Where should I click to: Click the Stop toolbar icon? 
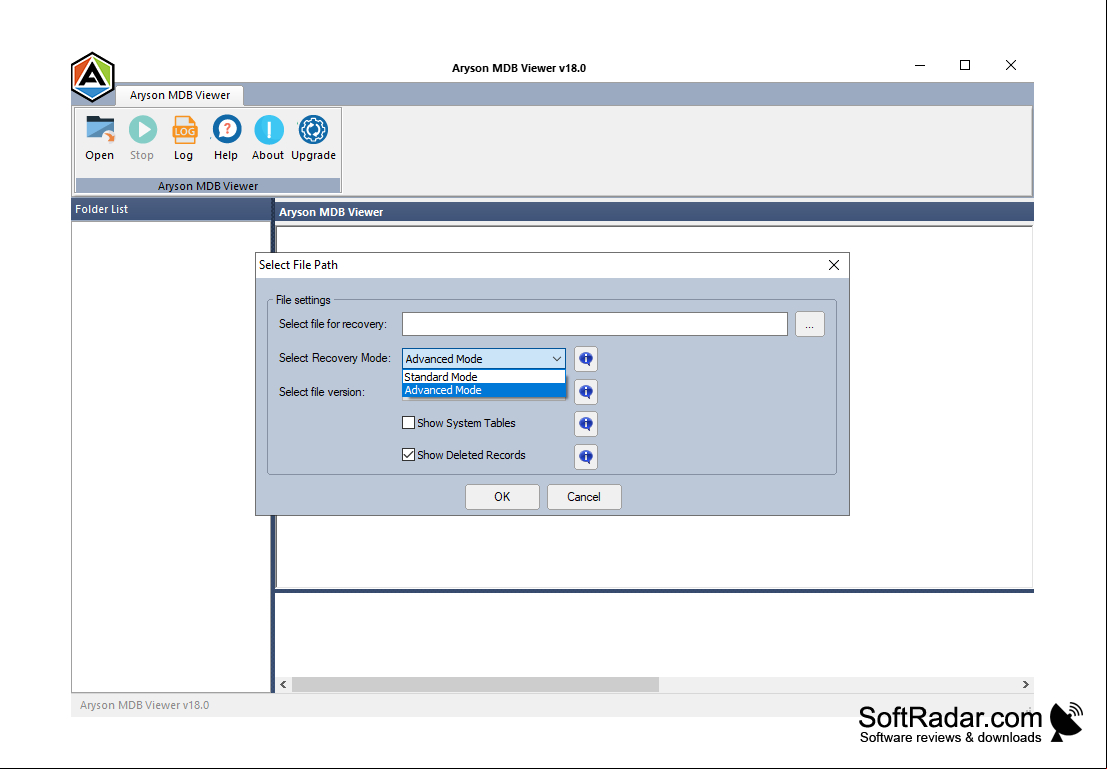point(143,130)
